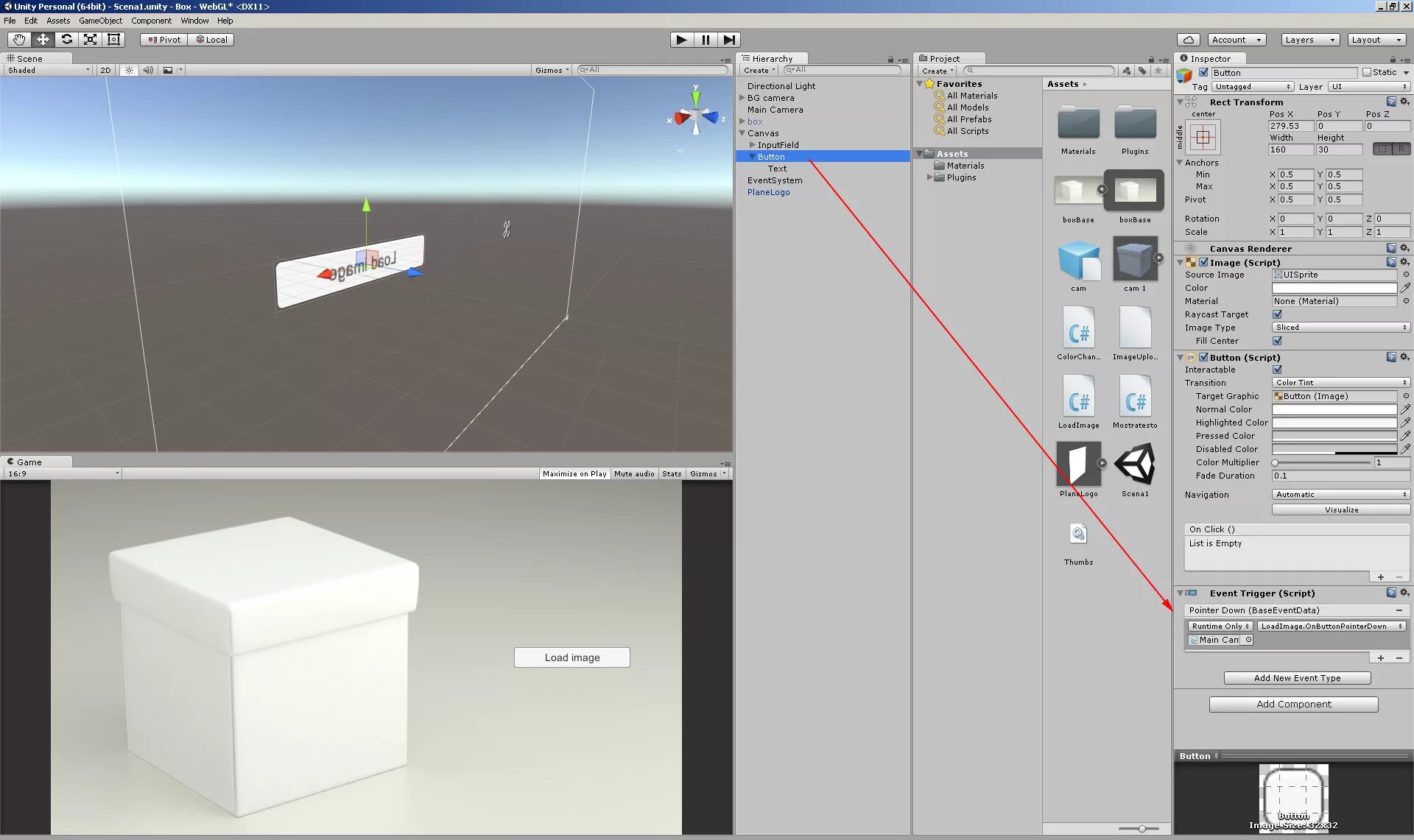The width and height of the screenshot is (1414, 840).
Task: Click the Play button
Action: tap(681, 40)
